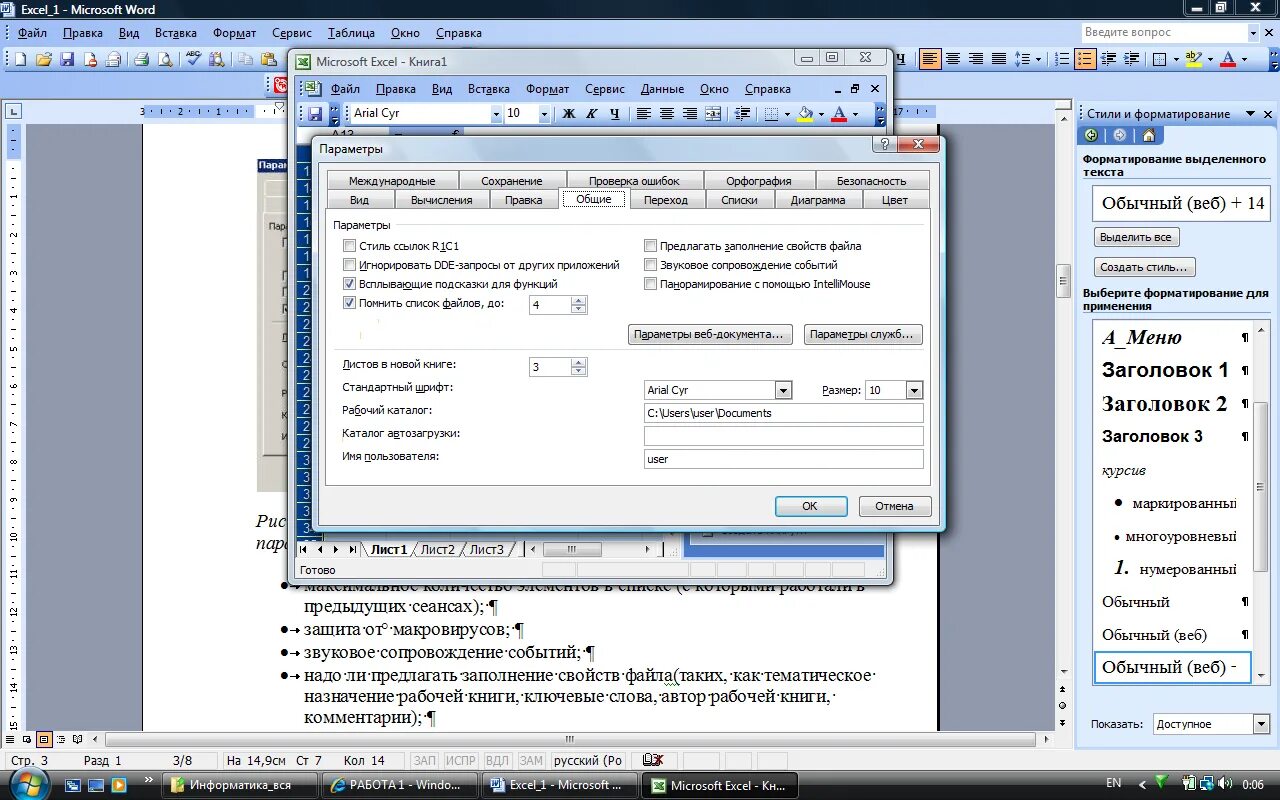
Task: Click the Excel fill color bucket icon
Action: coord(806,114)
